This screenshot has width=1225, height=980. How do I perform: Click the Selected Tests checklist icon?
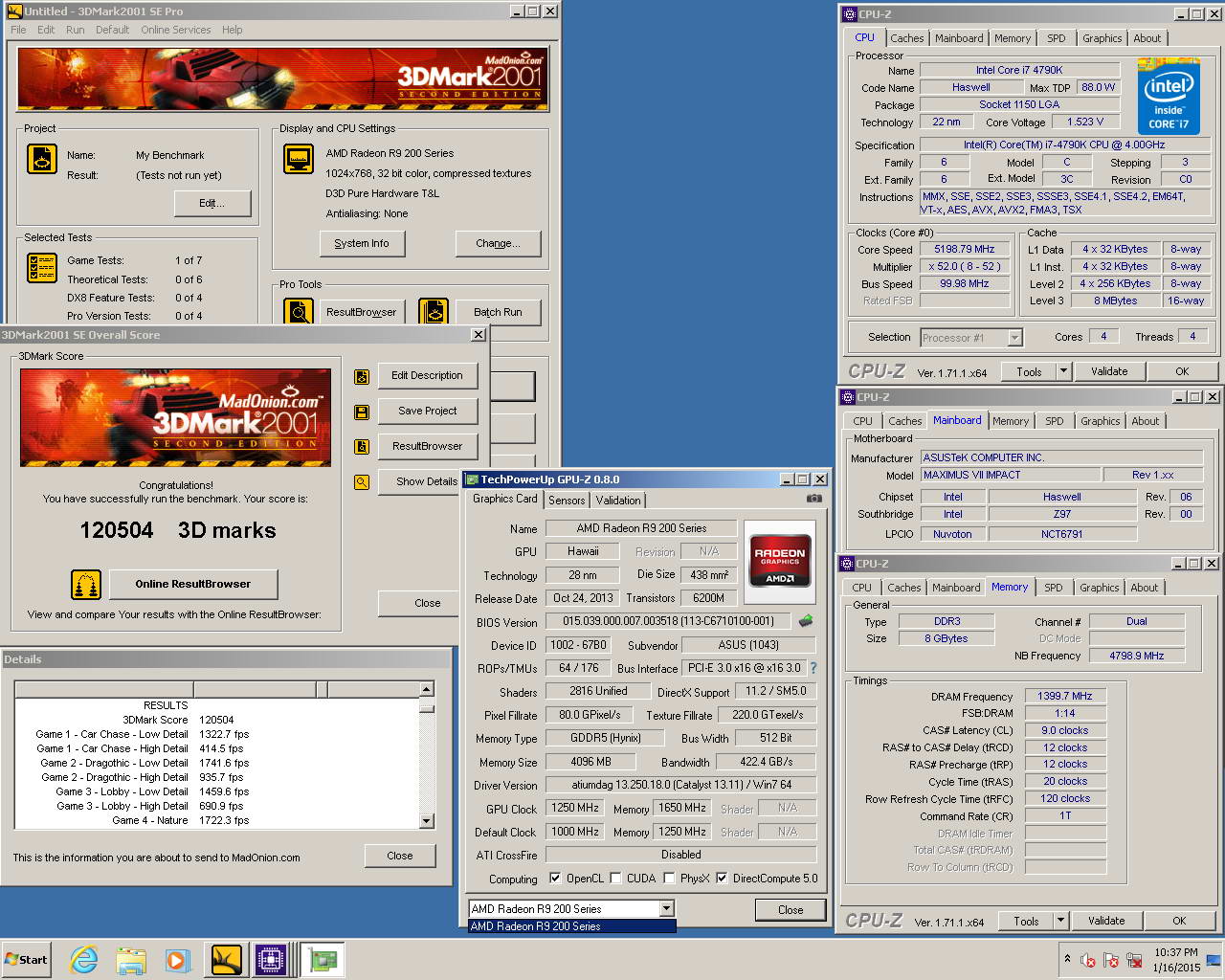pos(42,268)
